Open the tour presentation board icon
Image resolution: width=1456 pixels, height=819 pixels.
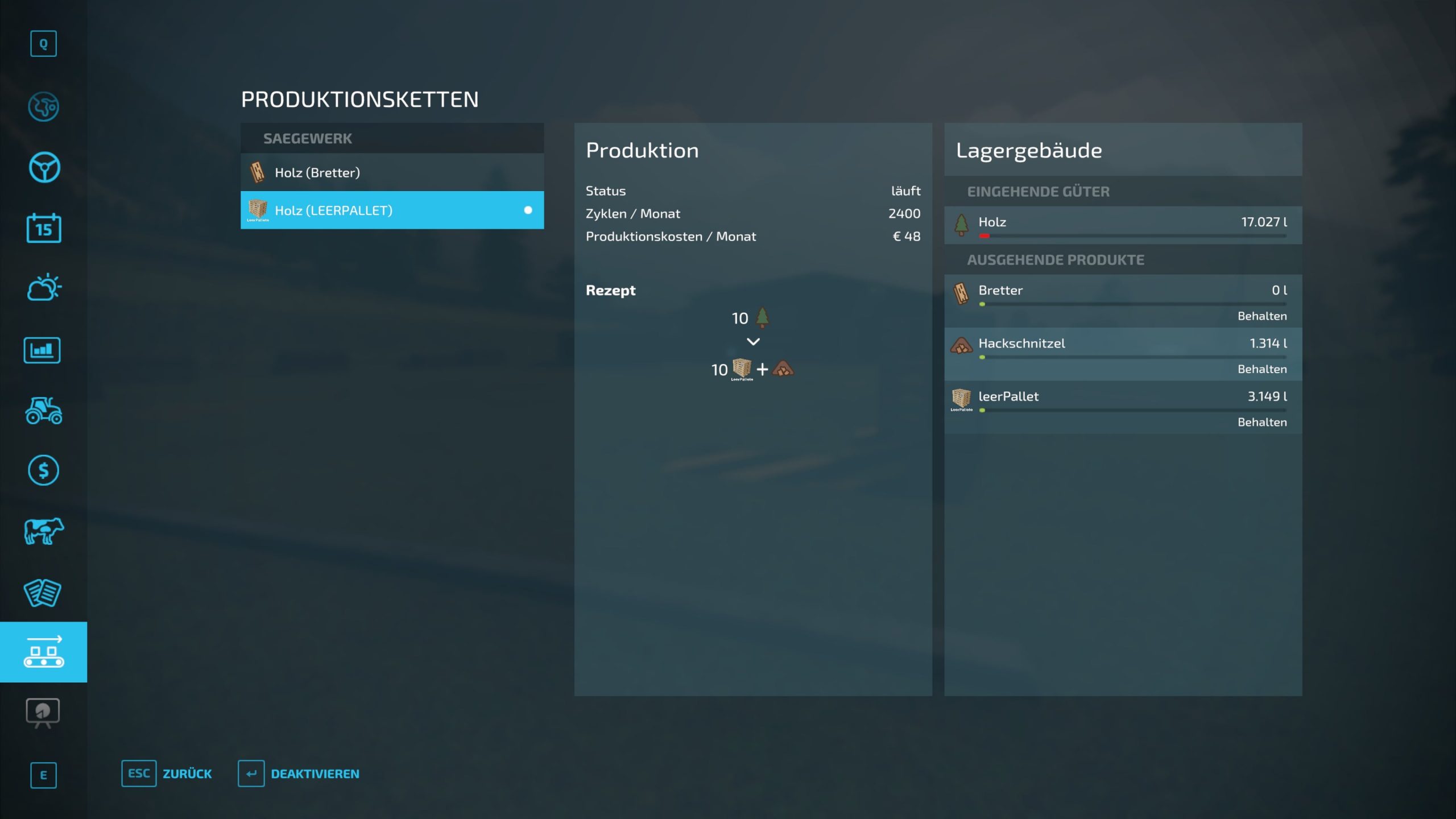[x=43, y=713]
